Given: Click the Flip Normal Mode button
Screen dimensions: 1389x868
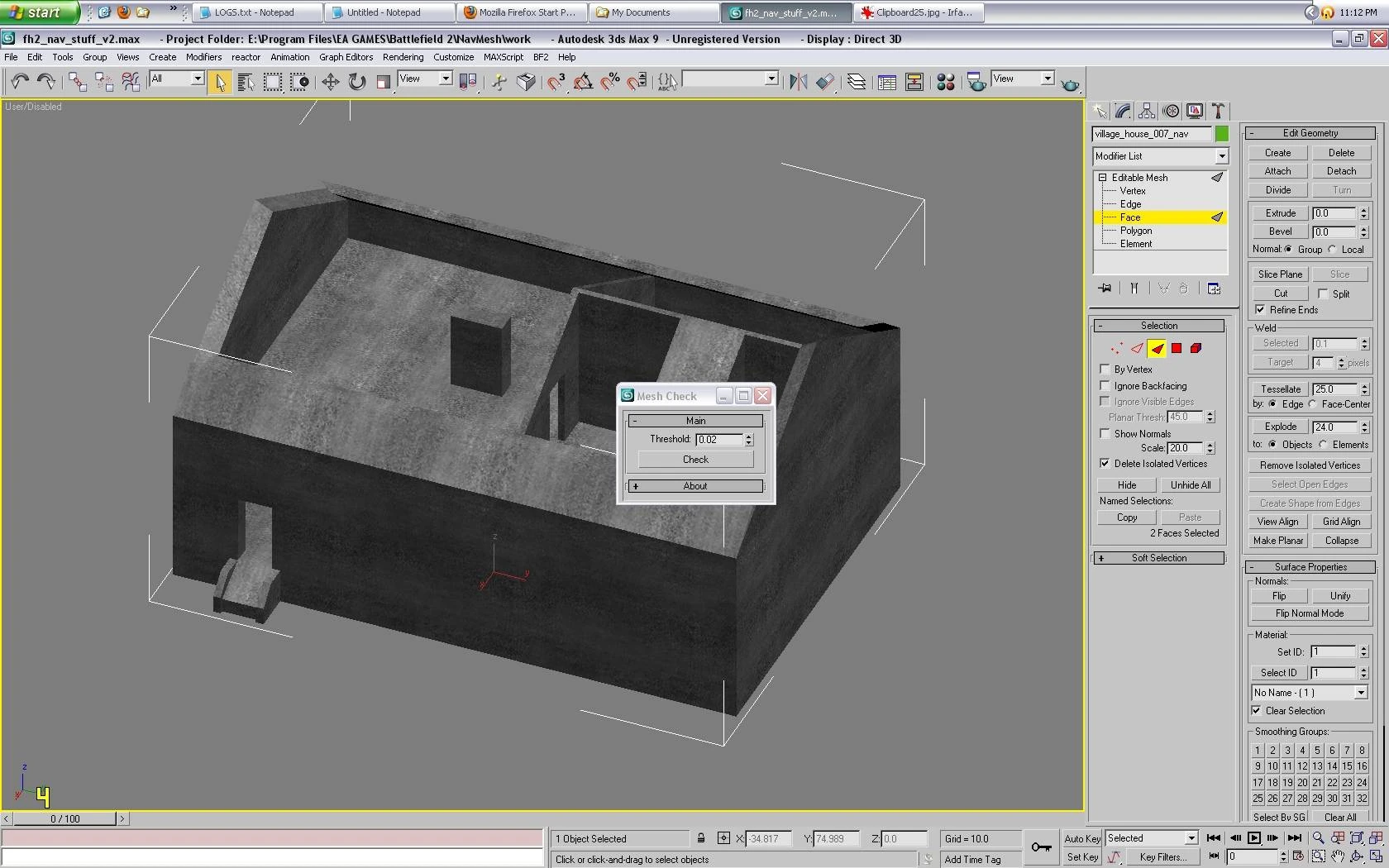Looking at the screenshot, I should click(1309, 613).
